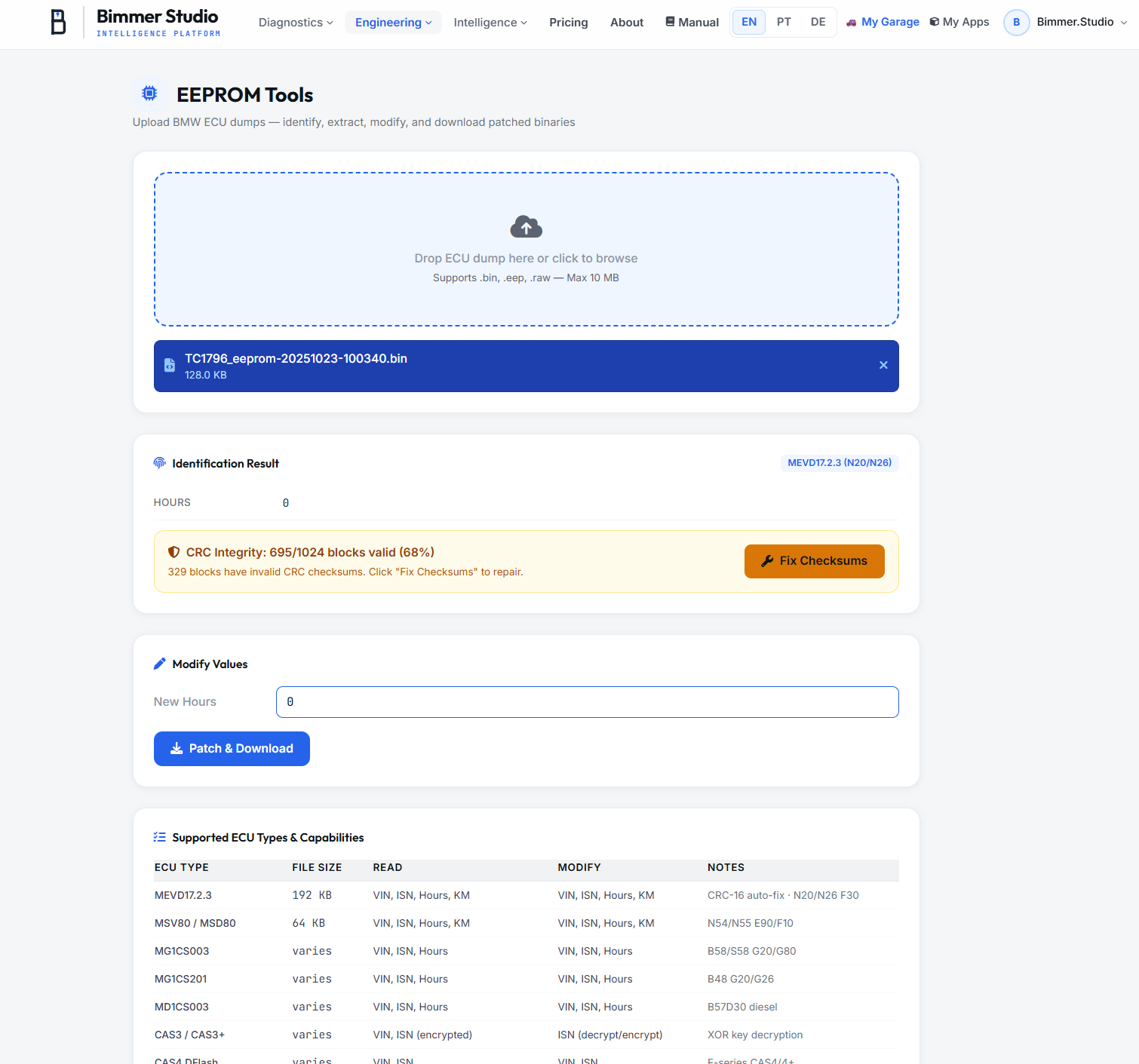
Task: Open the Diagnostics dropdown menu
Action: pyautogui.click(x=296, y=23)
